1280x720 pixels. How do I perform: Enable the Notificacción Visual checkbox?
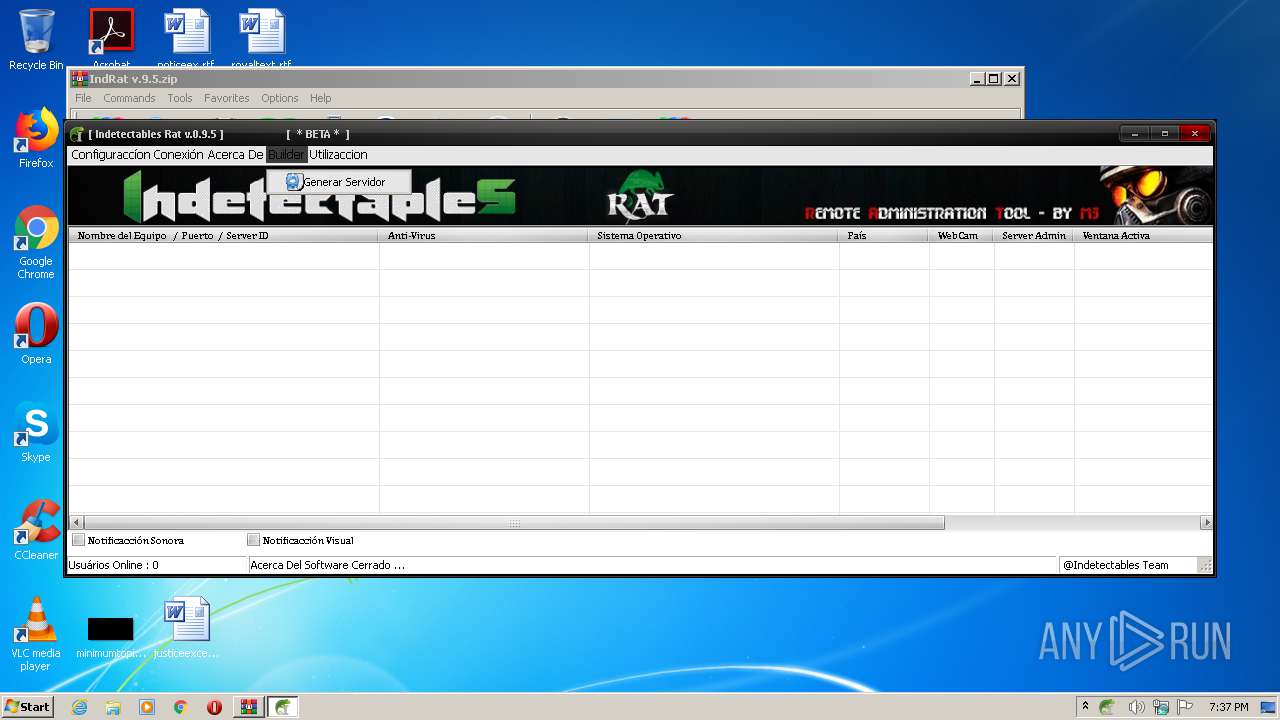(x=254, y=540)
